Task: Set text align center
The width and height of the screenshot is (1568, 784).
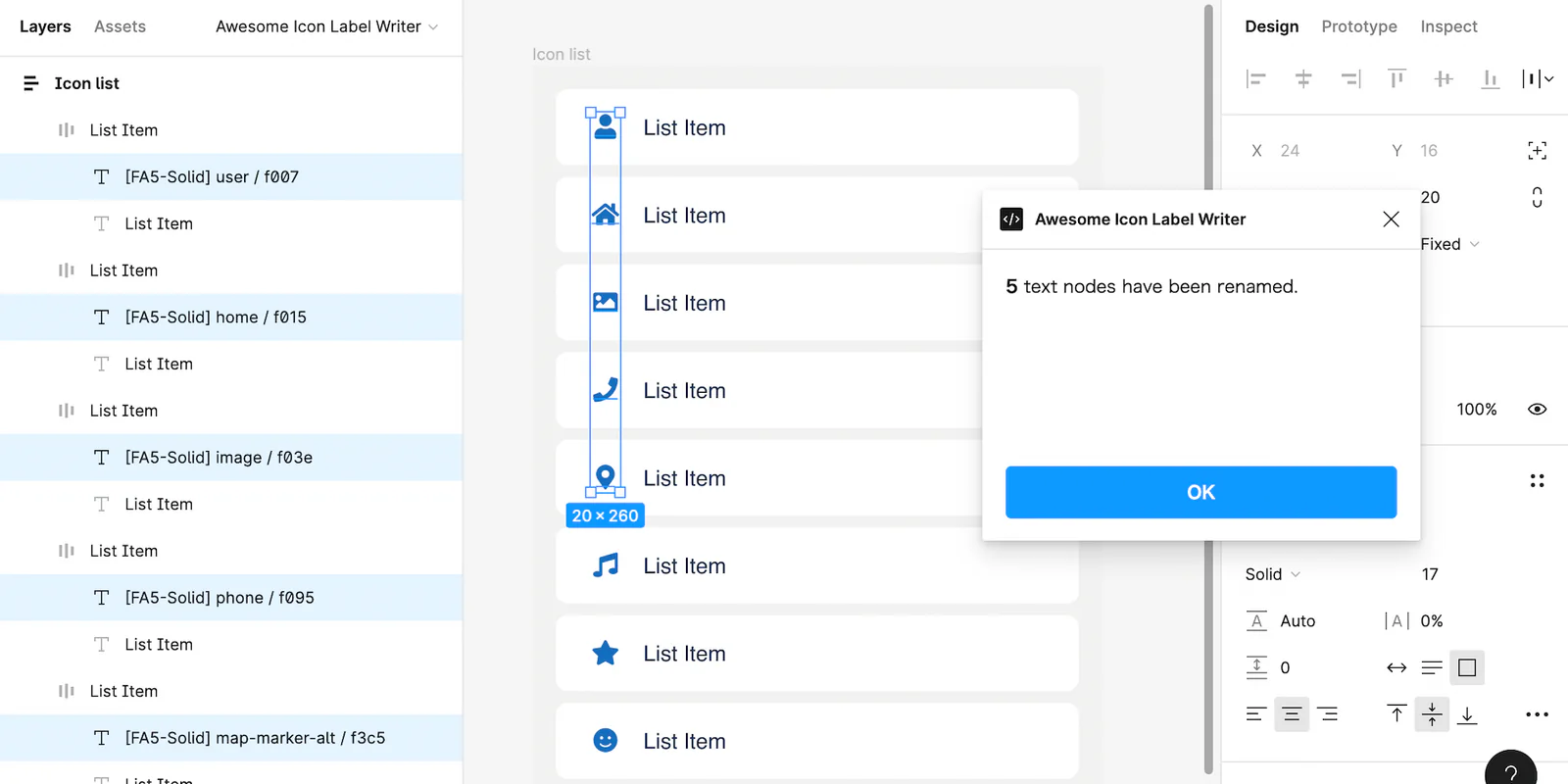Action: 1292,714
